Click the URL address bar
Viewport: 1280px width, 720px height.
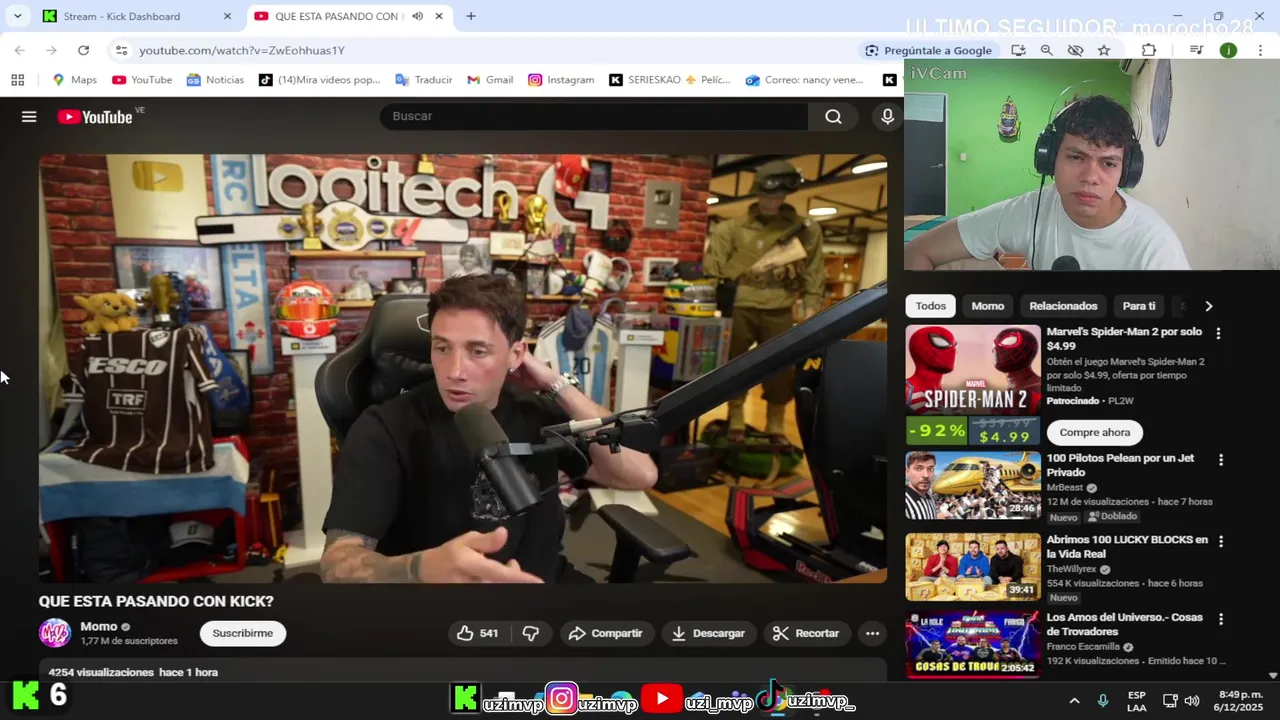click(490, 50)
